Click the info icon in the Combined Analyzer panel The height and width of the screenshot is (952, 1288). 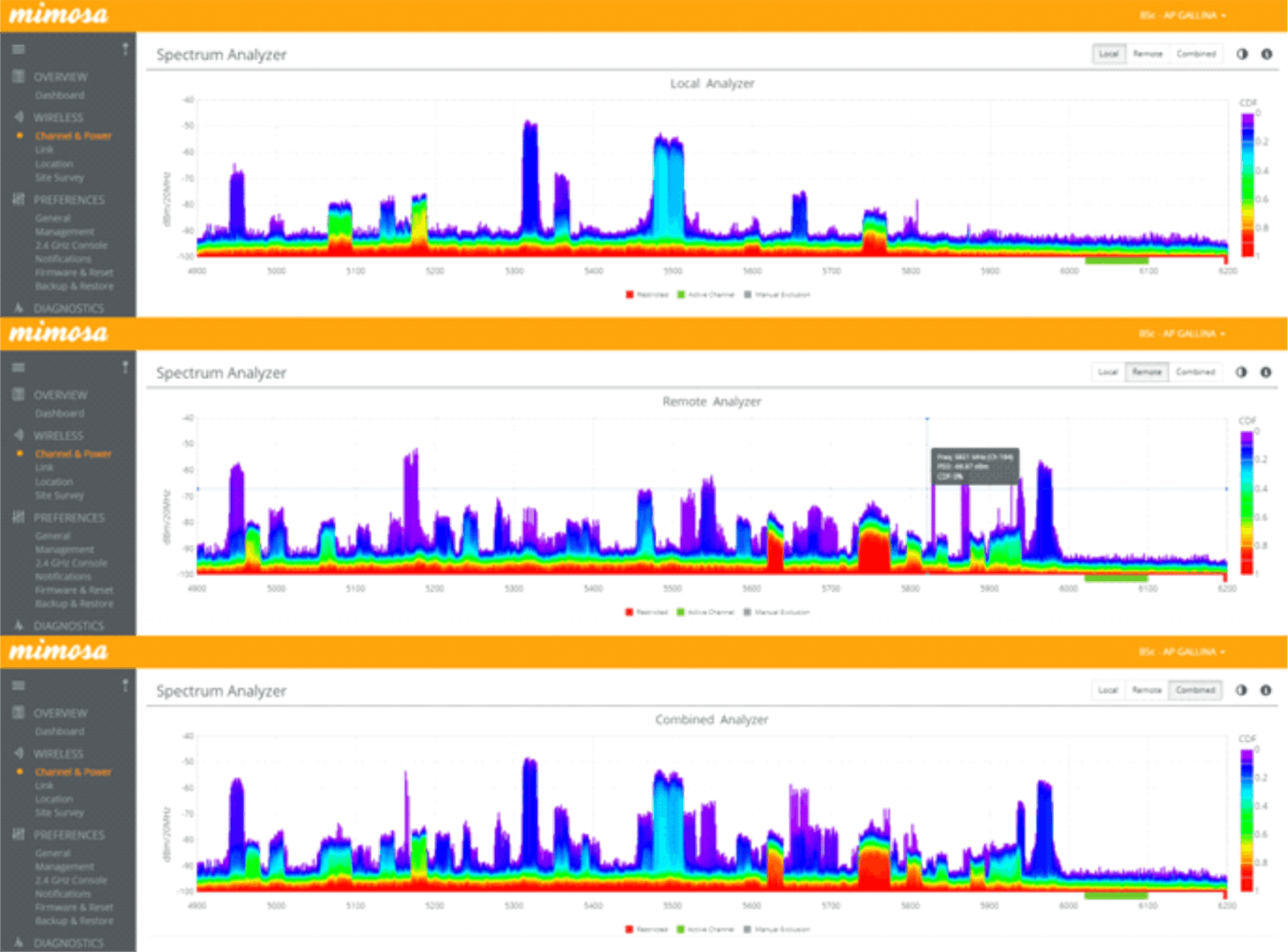point(1265,690)
